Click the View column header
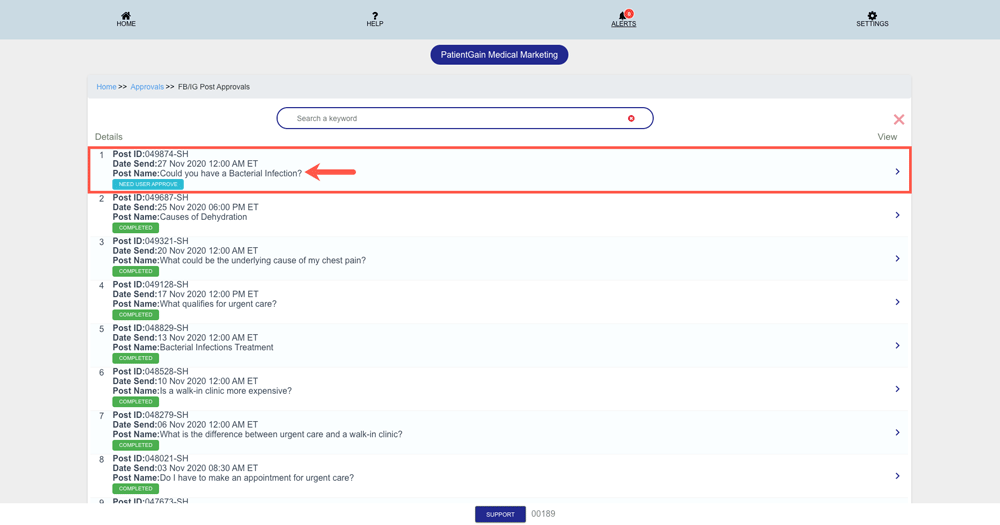 (x=887, y=137)
